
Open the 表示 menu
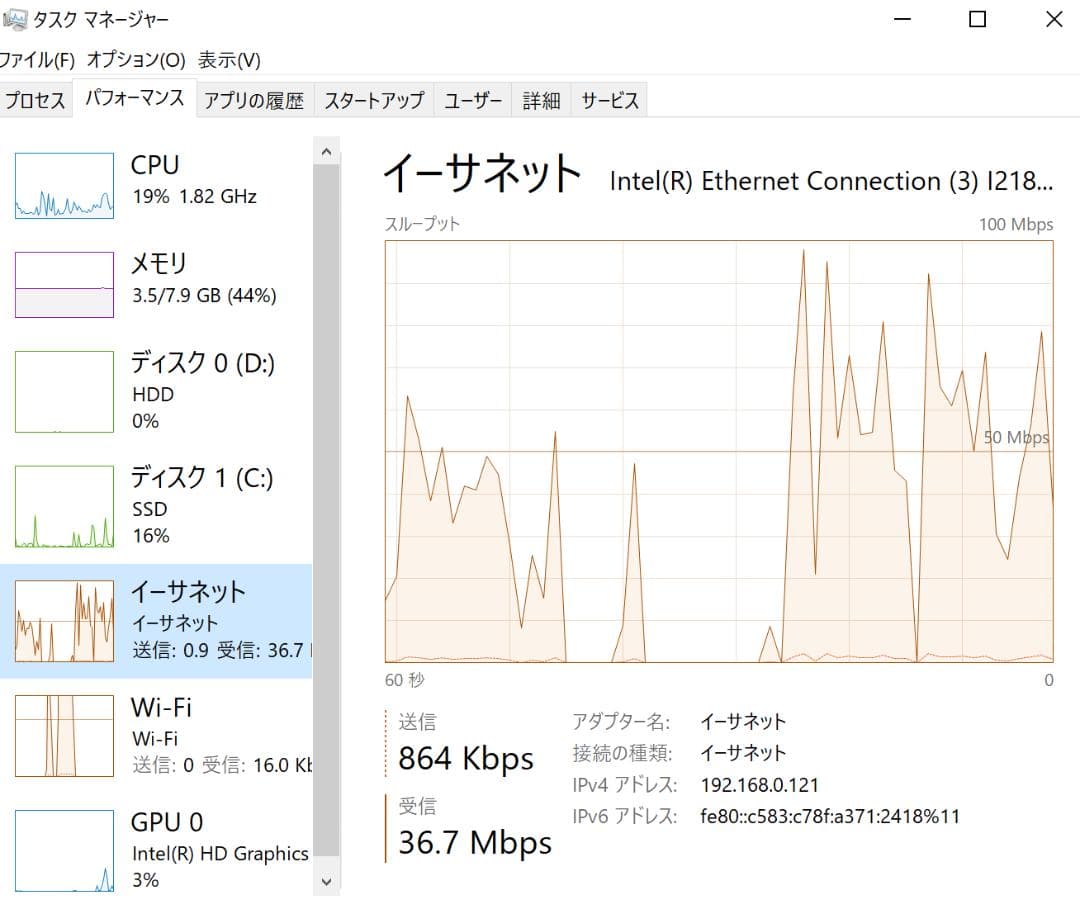click(x=230, y=60)
